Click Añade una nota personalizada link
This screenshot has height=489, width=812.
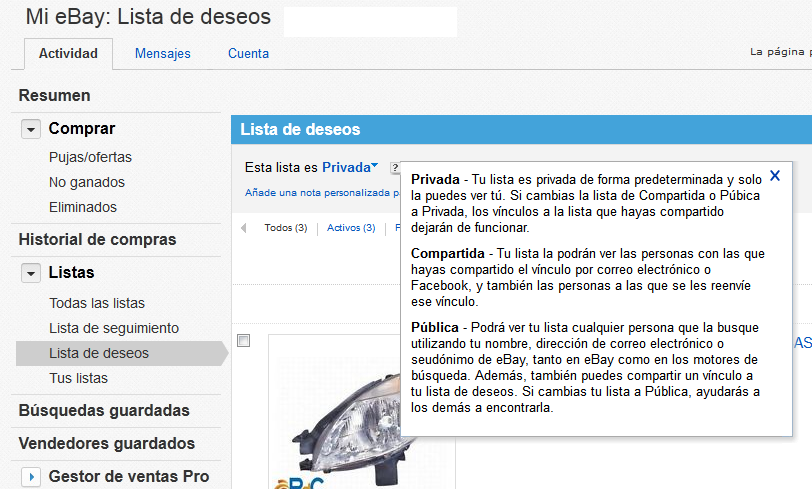tap(322, 193)
